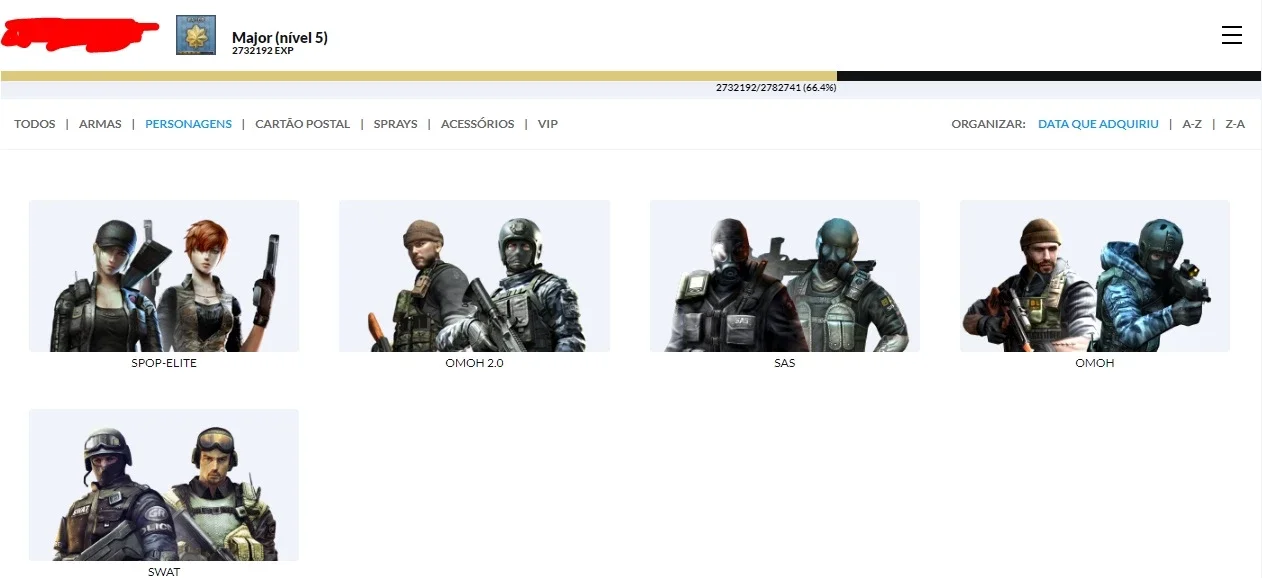Select the SAS character thumbnail

(785, 276)
